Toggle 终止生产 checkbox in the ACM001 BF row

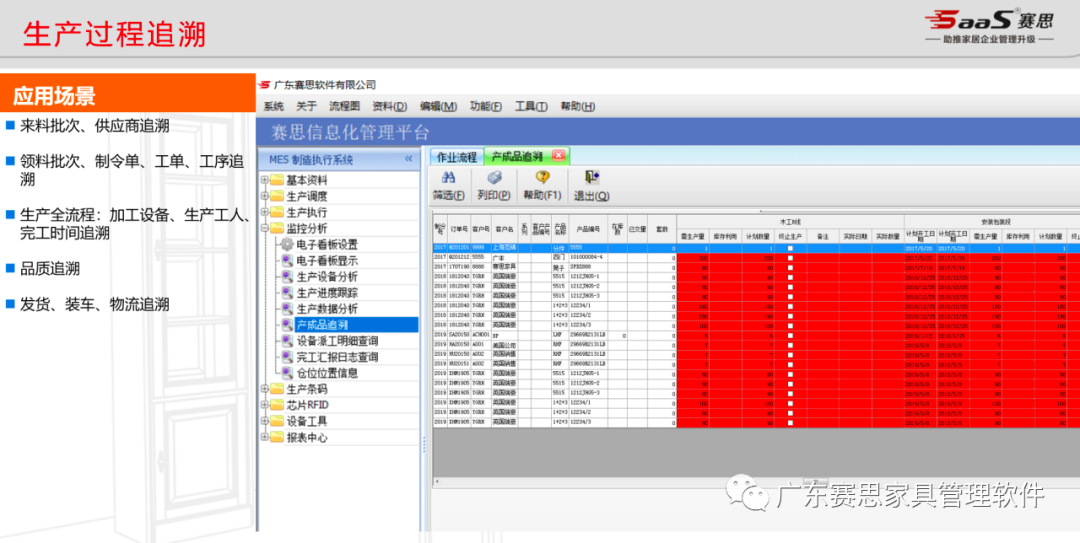[x=790, y=336]
